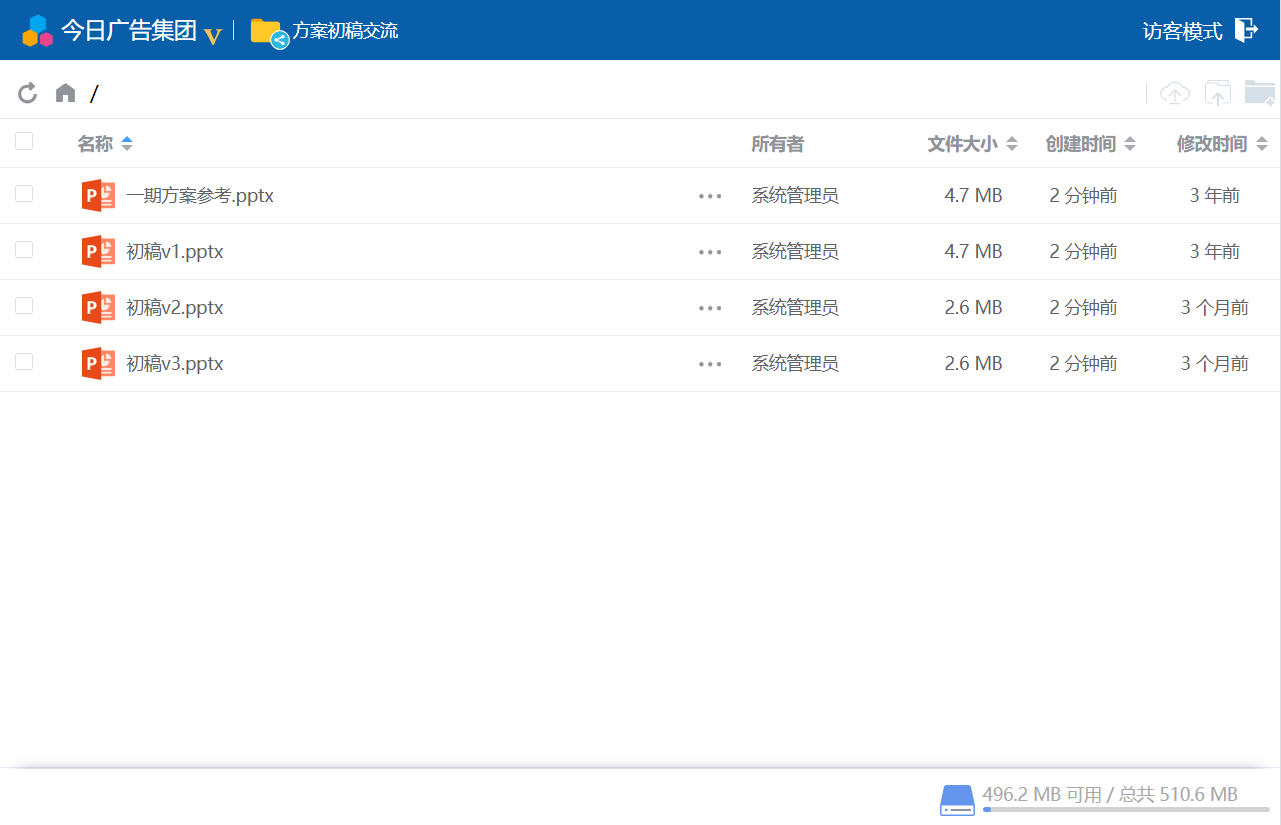Click the 文件大小 column header label
Image resolution: width=1281 pixels, height=825 pixels.
(962, 144)
